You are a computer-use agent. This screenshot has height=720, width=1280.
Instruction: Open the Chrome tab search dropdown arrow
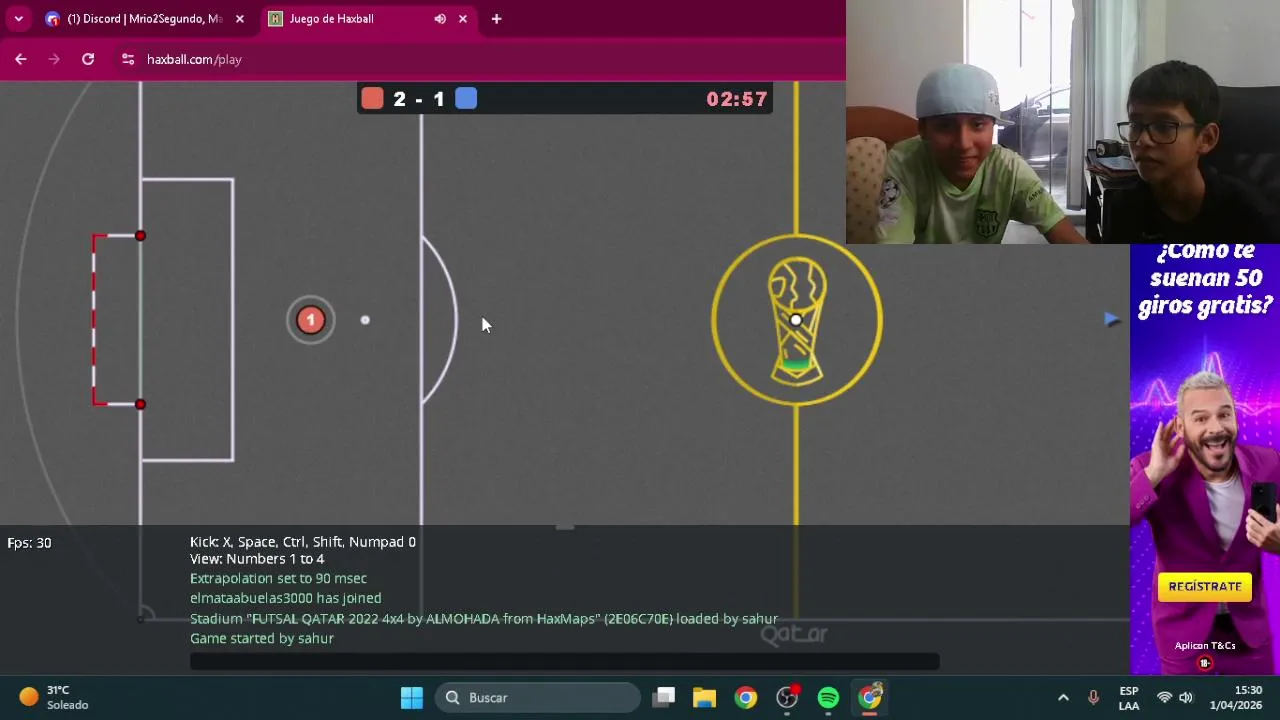click(18, 19)
